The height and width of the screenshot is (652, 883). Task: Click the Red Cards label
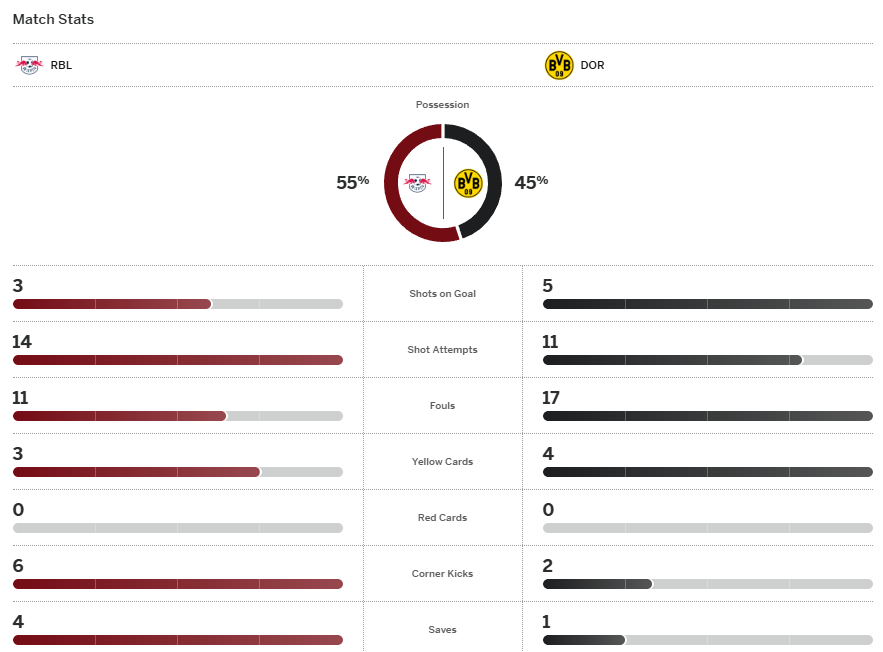tap(442, 518)
